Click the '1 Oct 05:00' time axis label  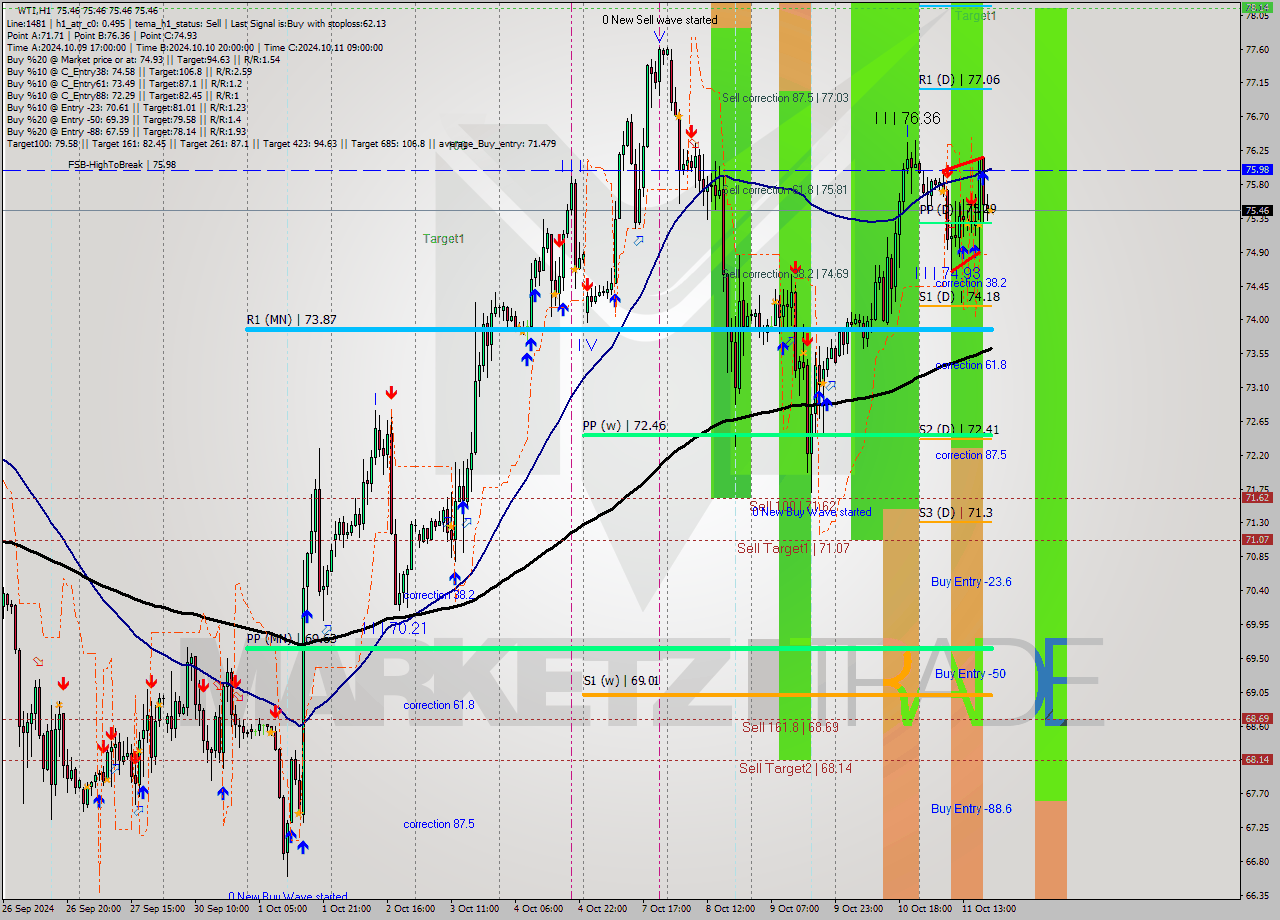coord(283,909)
